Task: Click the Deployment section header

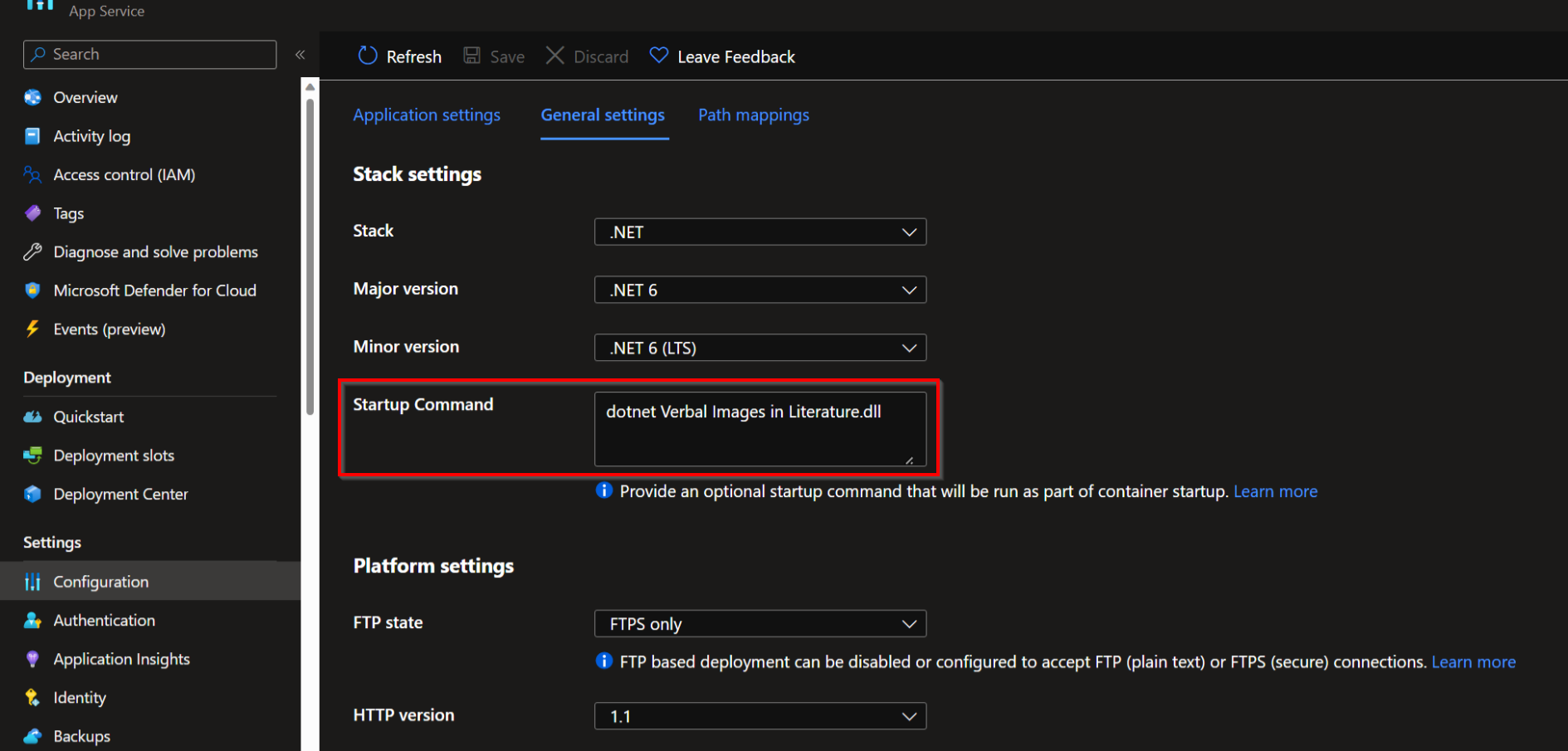Action: coord(67,378)
